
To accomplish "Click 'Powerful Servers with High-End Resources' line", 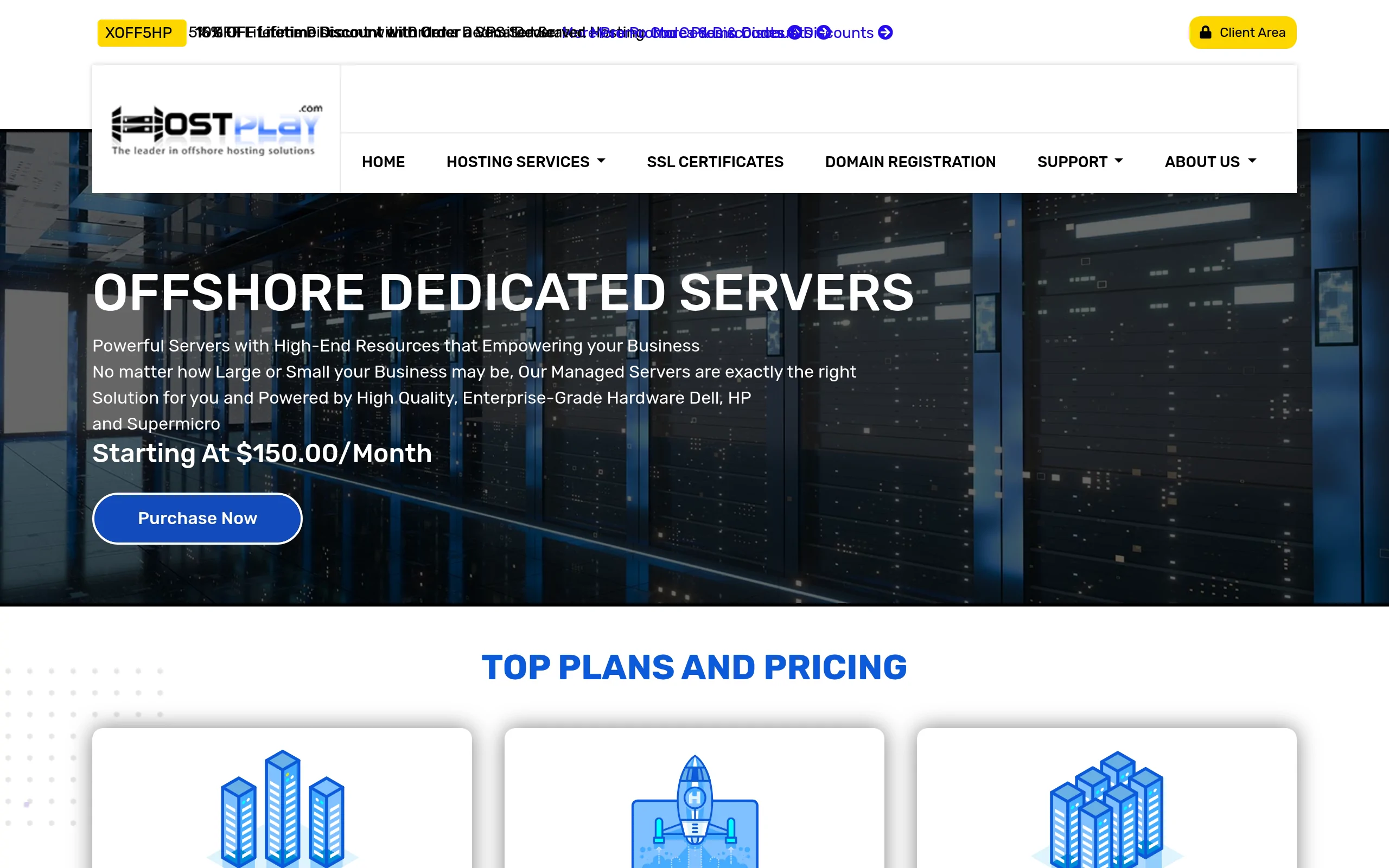I will pyautogui.click(x=396, y=346).
